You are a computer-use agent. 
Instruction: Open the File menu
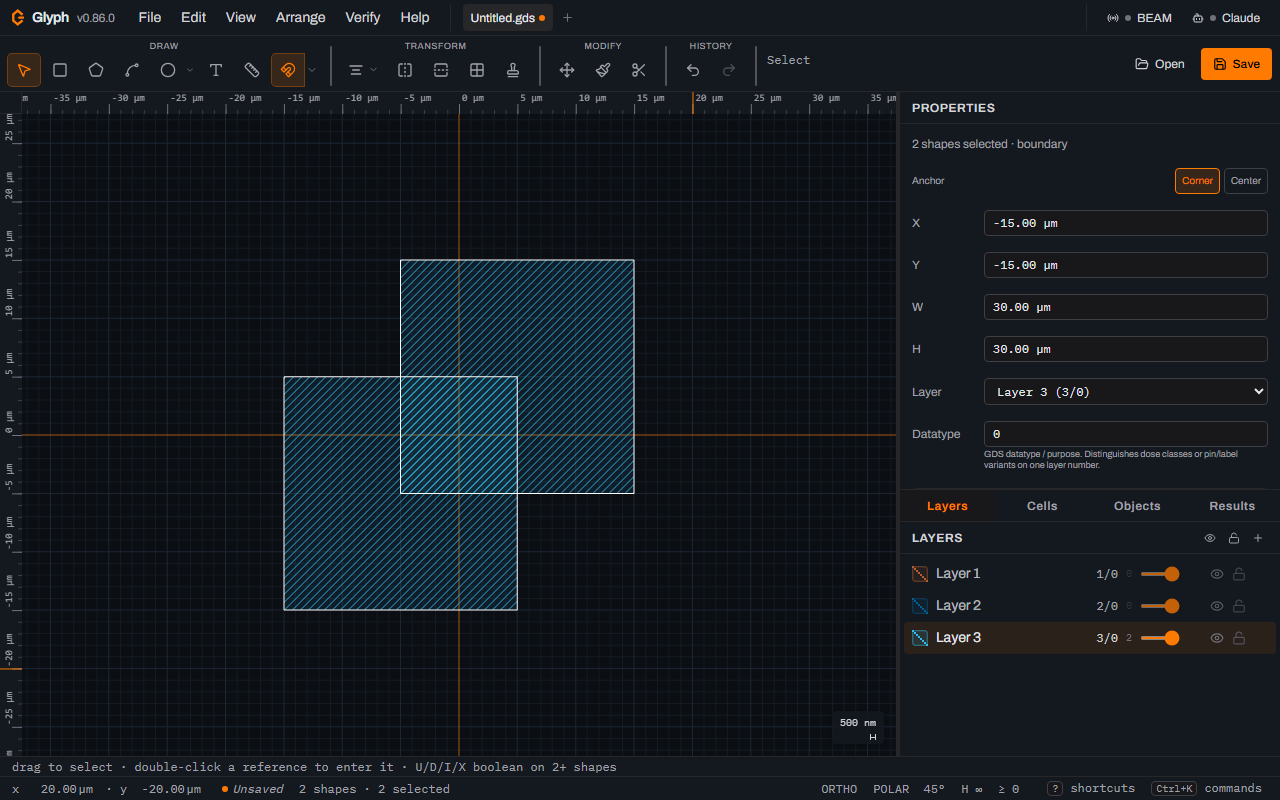[x=150, y=18]
